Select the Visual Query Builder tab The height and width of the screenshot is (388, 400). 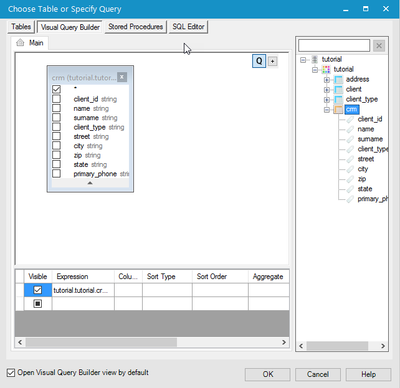pyautogui.click(x=70, y=27)
